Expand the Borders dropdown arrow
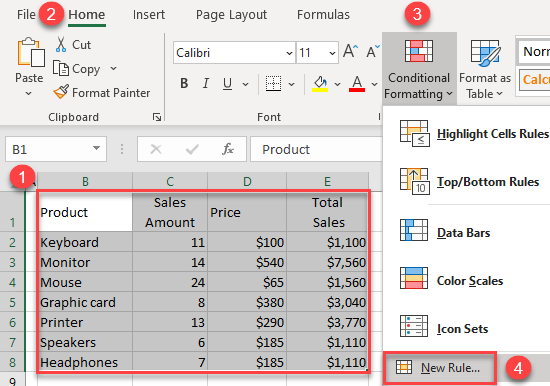This screenshot has height=386, width=550. pos(291,84)
